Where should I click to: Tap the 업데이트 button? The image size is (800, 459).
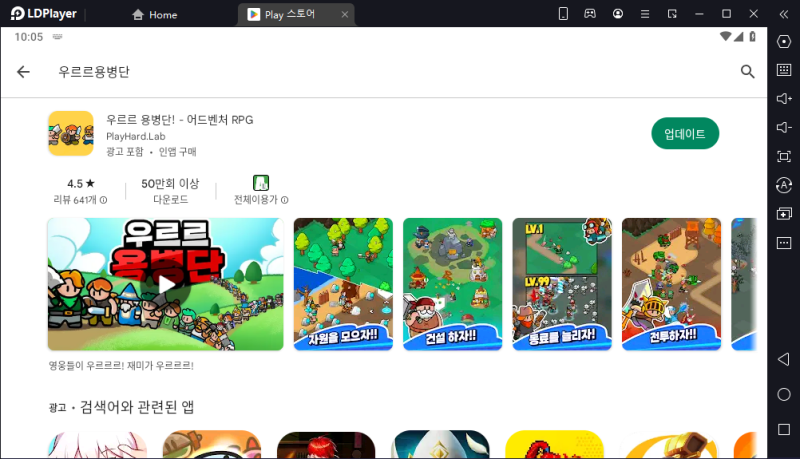(x=685, y=134)
